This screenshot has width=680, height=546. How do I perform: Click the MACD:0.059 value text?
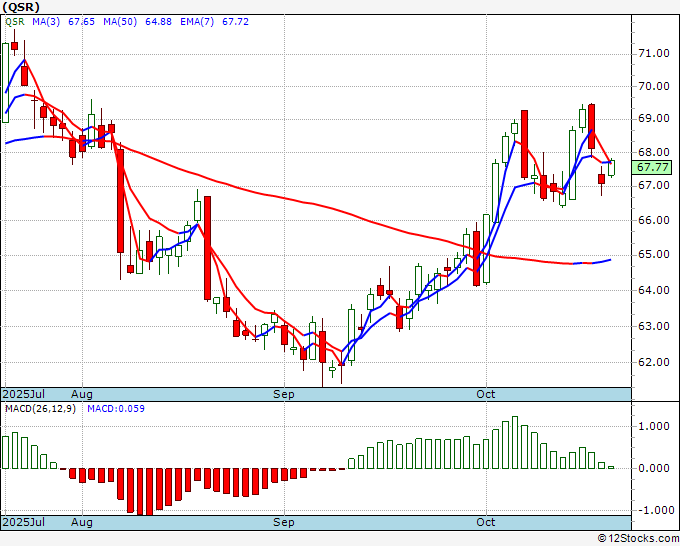(116, 409)
